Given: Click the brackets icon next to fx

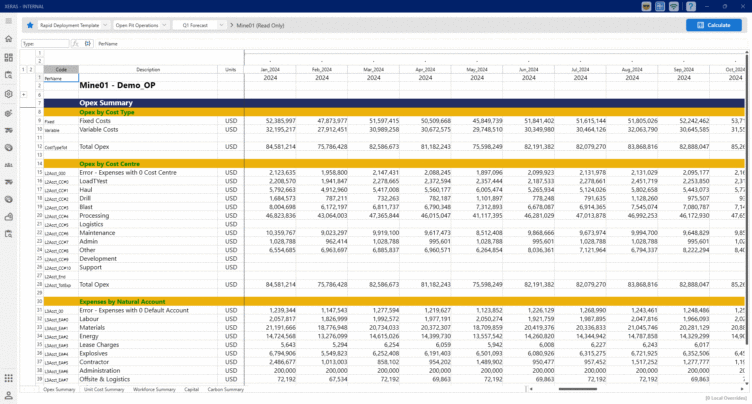Looking at the screenshot, I should [88, 44].
